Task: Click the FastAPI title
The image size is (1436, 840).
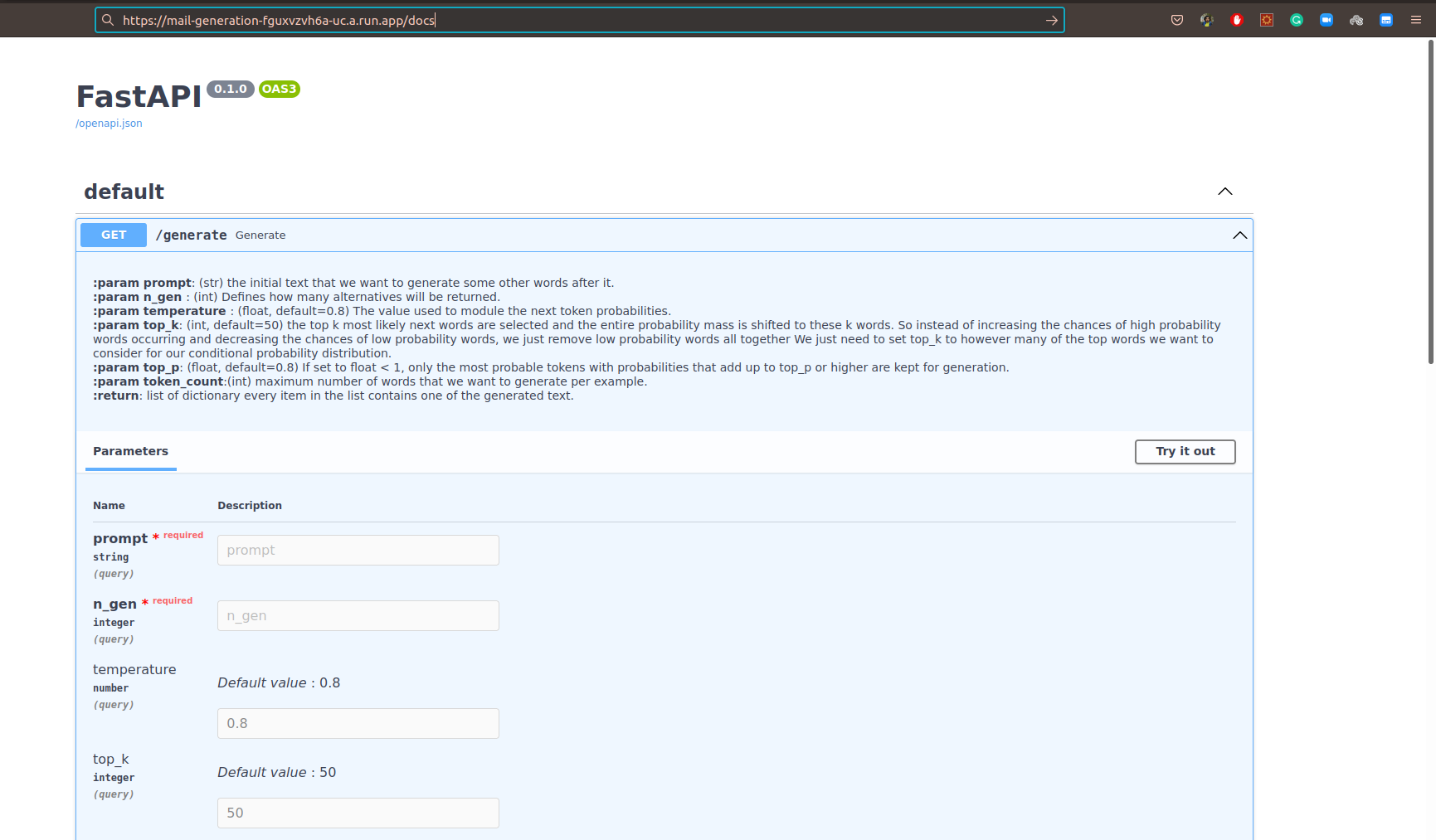Action: point(139,97)
